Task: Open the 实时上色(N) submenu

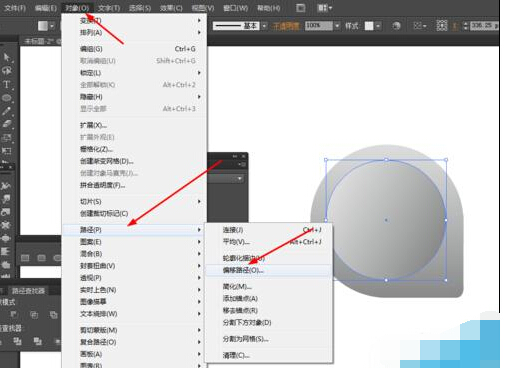Action: 134,290
